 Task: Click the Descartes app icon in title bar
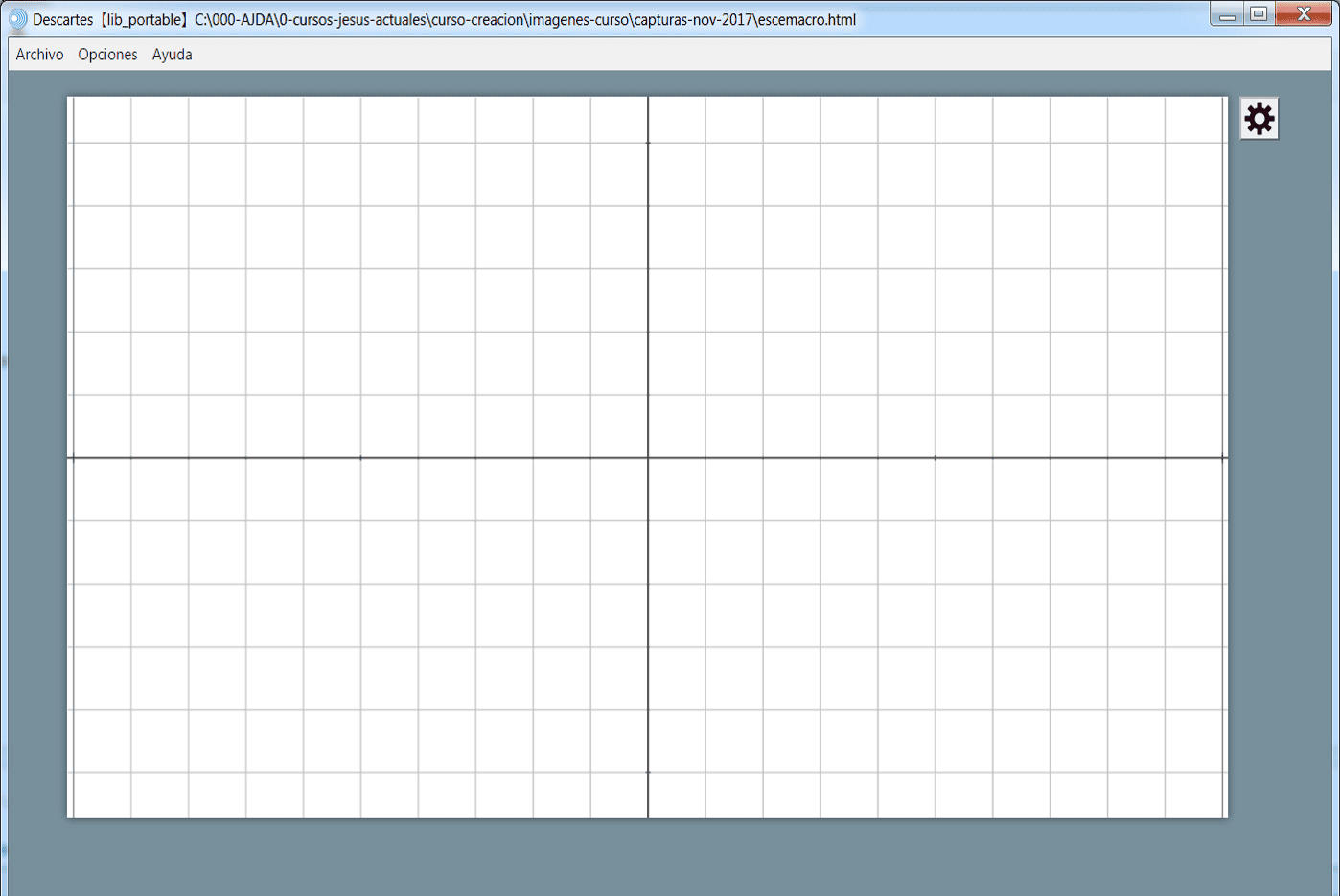click(17, 19)
